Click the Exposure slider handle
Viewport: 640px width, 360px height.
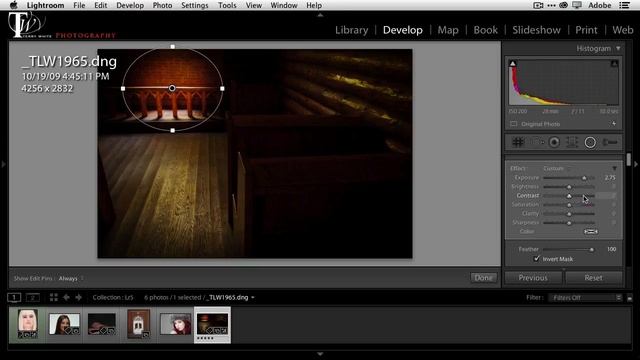[584, 178]
